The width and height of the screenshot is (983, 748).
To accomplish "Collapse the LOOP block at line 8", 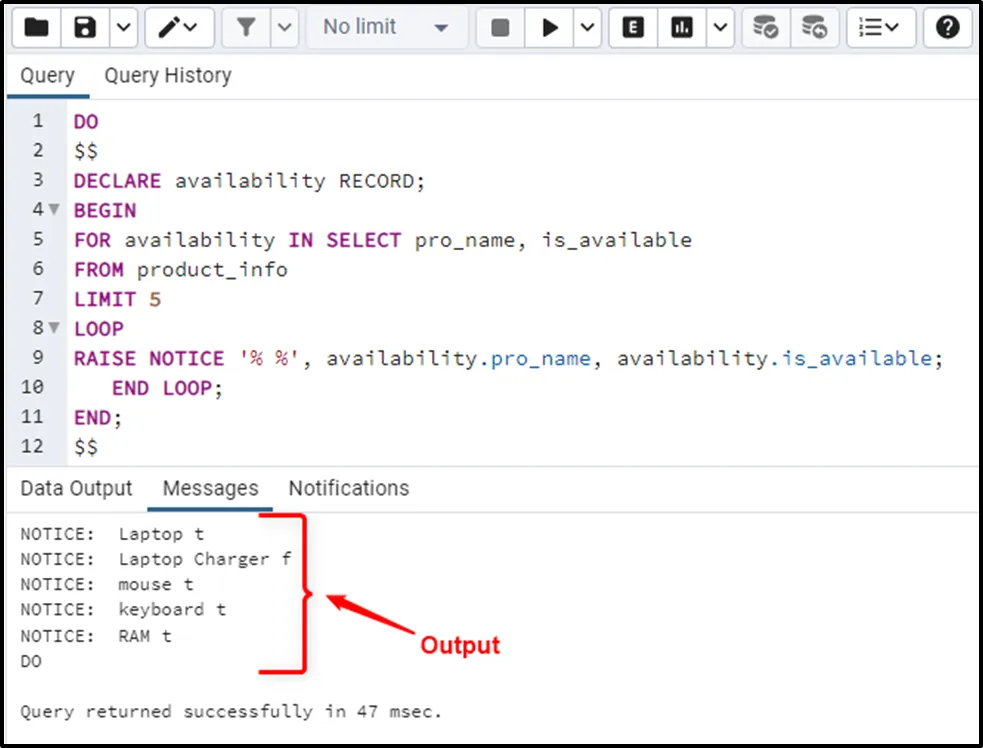I will 54,329.
